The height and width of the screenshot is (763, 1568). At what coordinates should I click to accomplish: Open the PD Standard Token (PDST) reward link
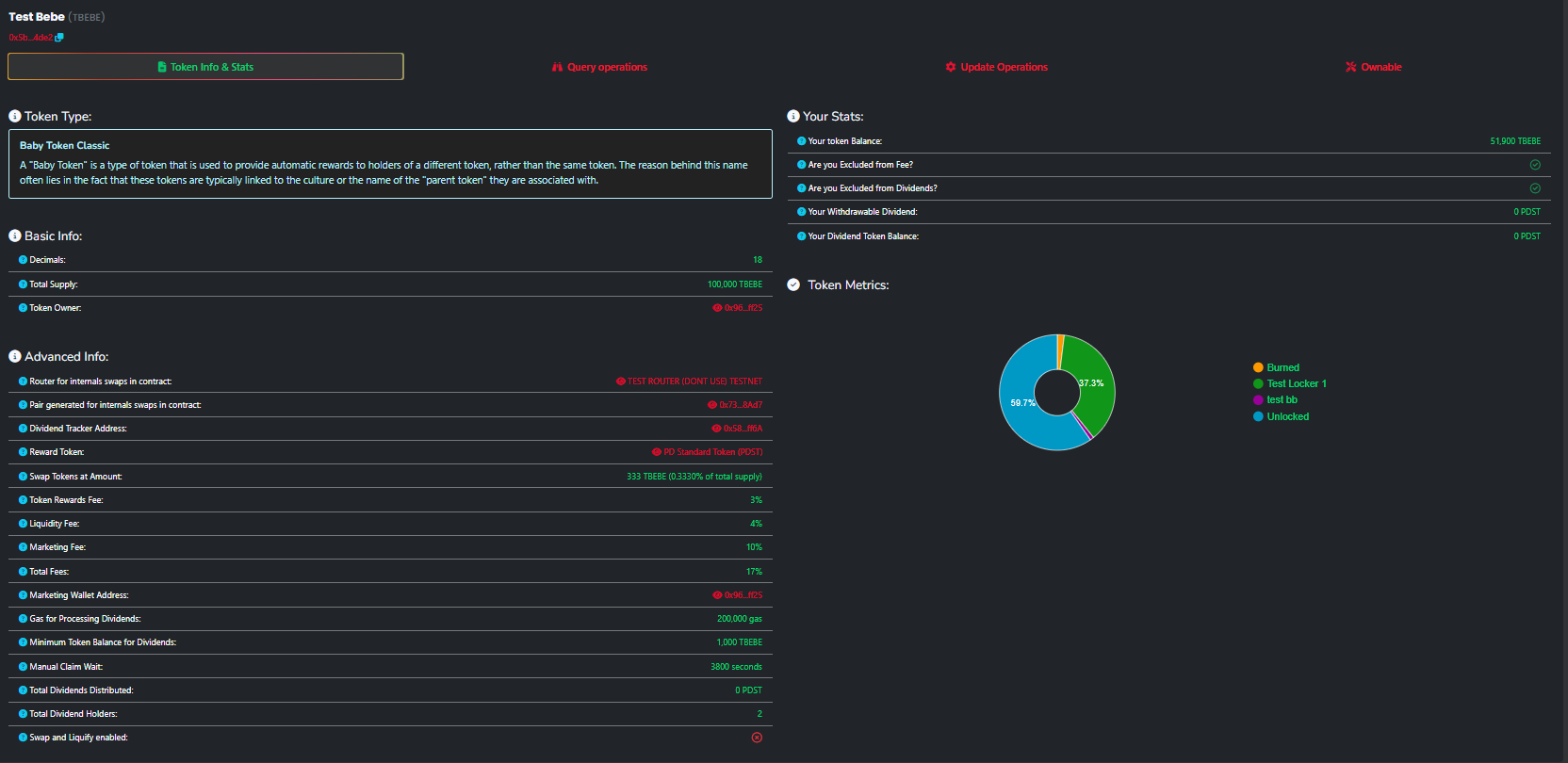(x=712, y=452)
